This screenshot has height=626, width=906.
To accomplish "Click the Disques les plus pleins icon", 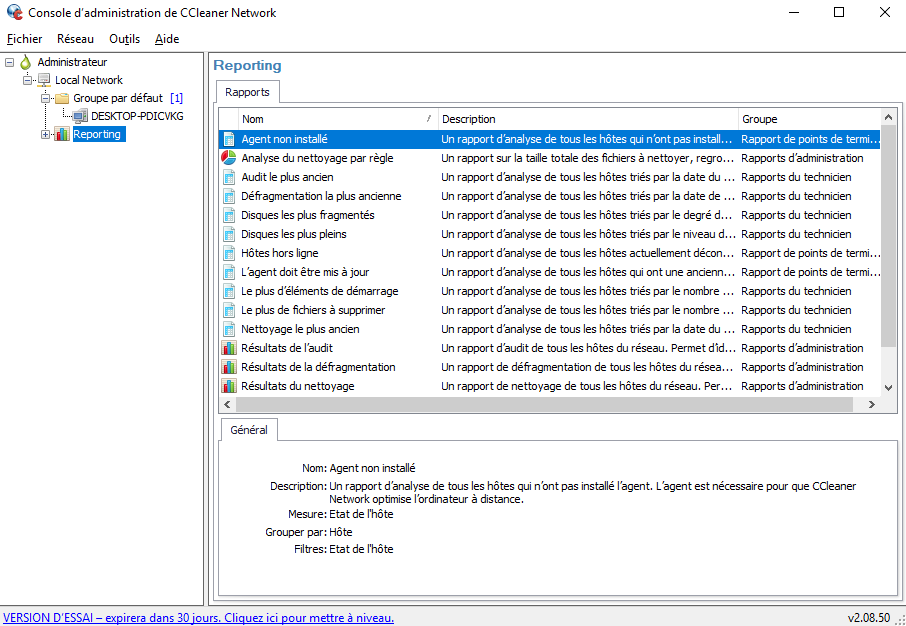I will click(229, 234).
